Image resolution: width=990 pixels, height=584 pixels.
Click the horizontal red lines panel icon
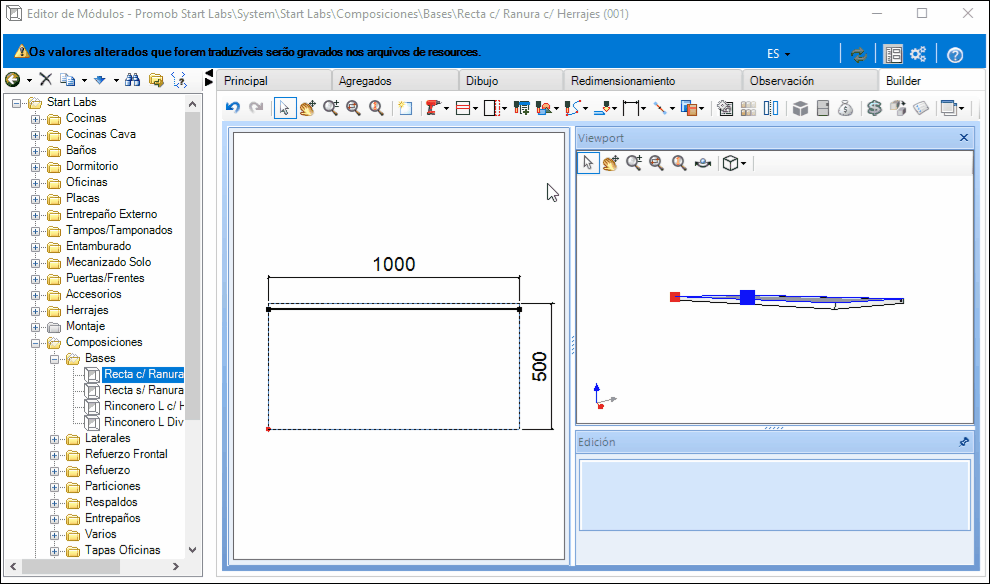tap(463, 108)
